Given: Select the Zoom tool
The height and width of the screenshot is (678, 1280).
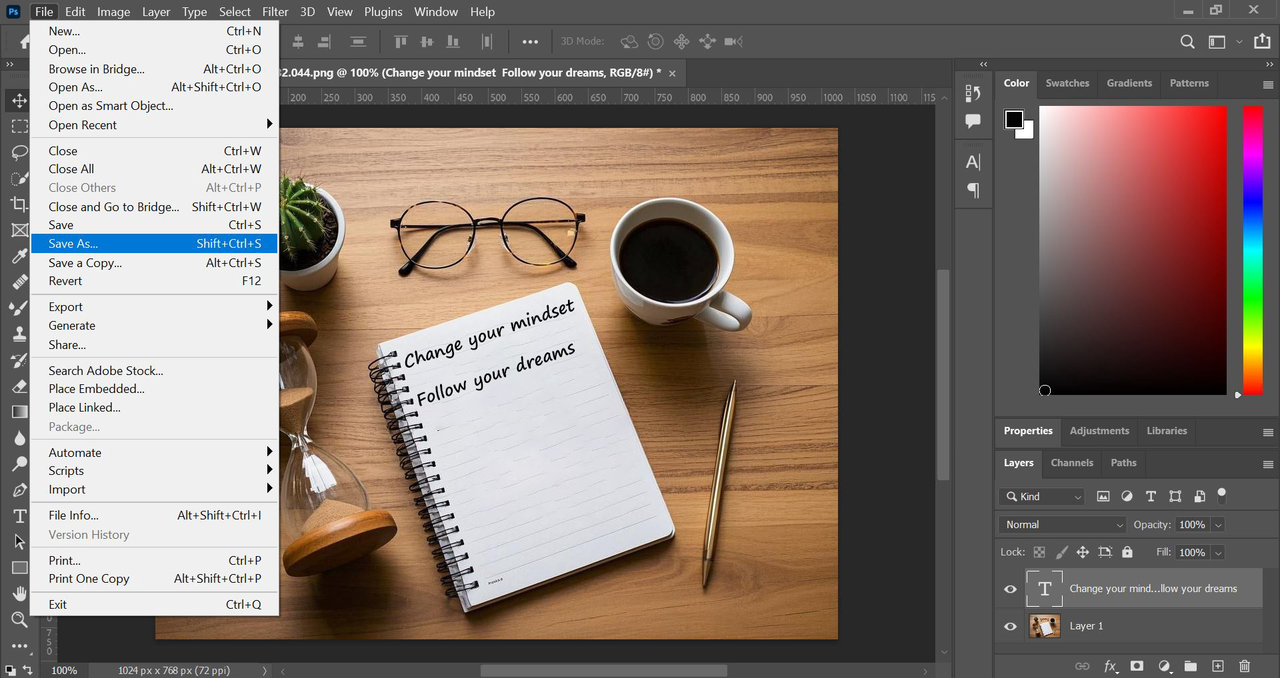Looking at the screenshot, I should (x=19, y=620).
